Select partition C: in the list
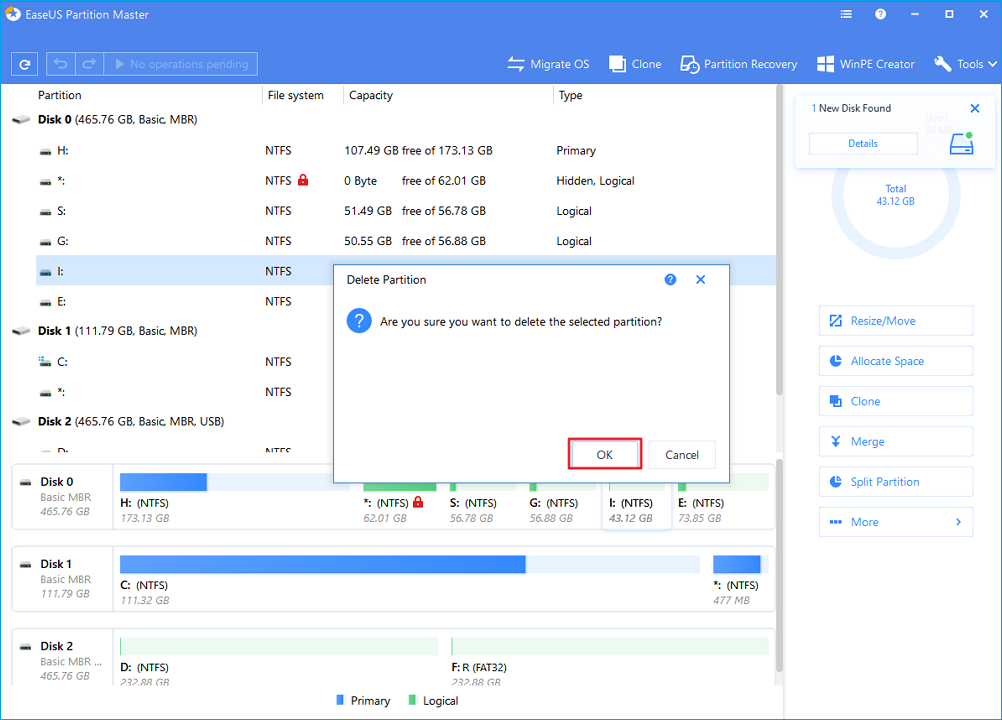The height and width of the screenshot is (720, 1002). point(185,362)
